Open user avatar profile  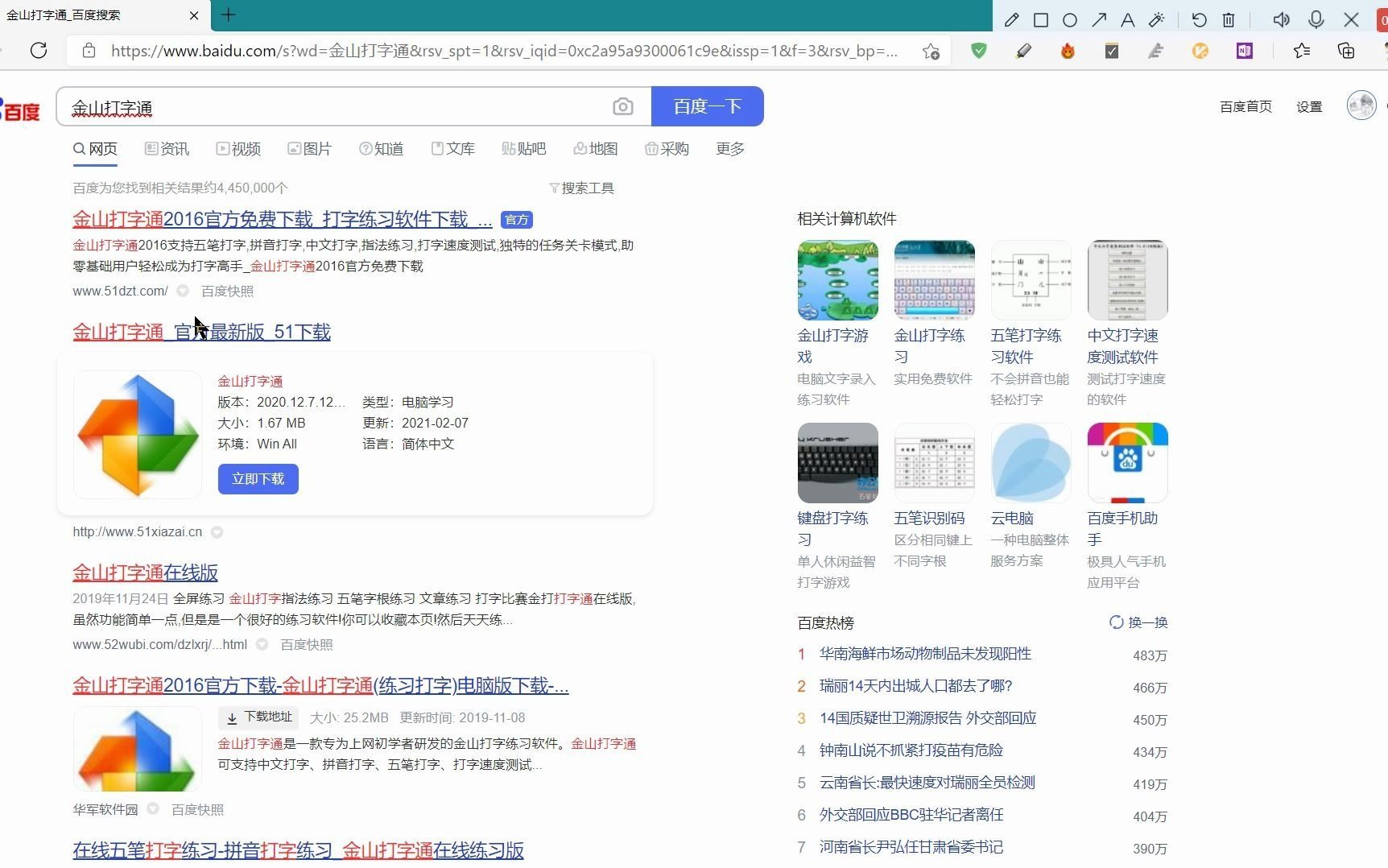point(1361,105)
